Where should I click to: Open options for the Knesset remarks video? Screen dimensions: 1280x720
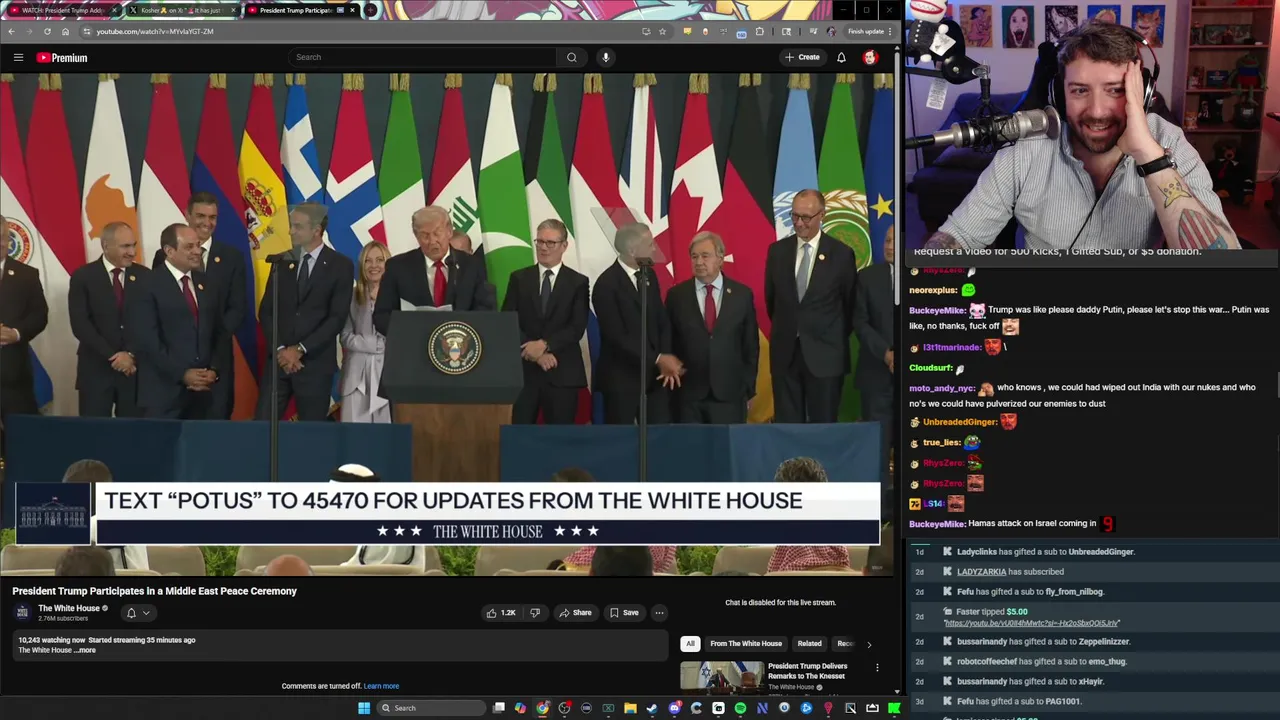(877, 668)
